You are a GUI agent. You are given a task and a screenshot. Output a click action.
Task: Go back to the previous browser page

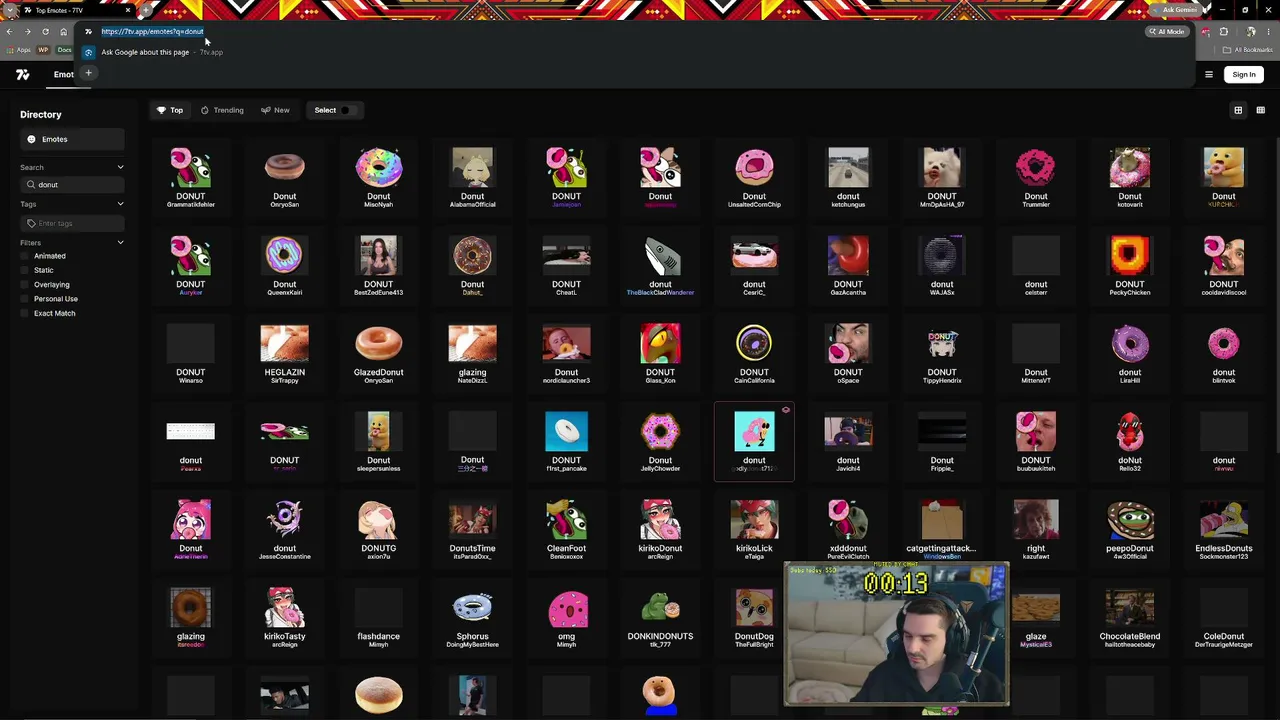(9, 31)
